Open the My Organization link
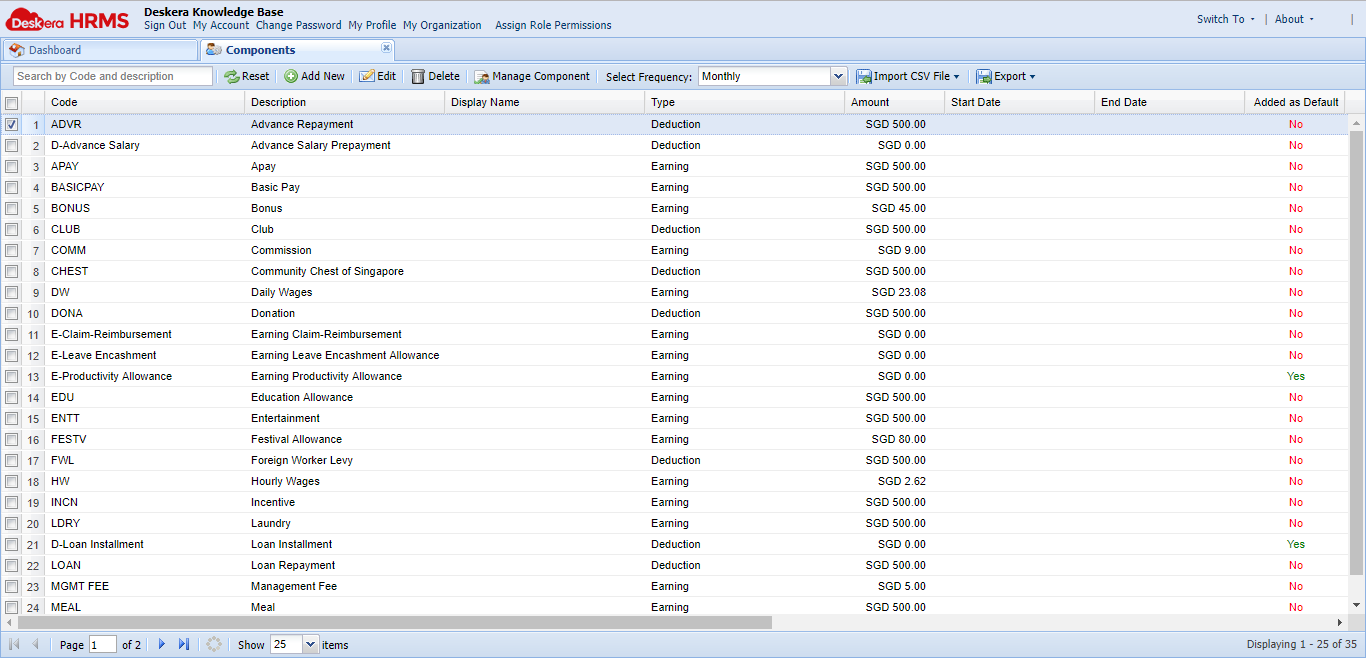The height and width of the screenshot is (658, 1366). [x=442, y=25]
